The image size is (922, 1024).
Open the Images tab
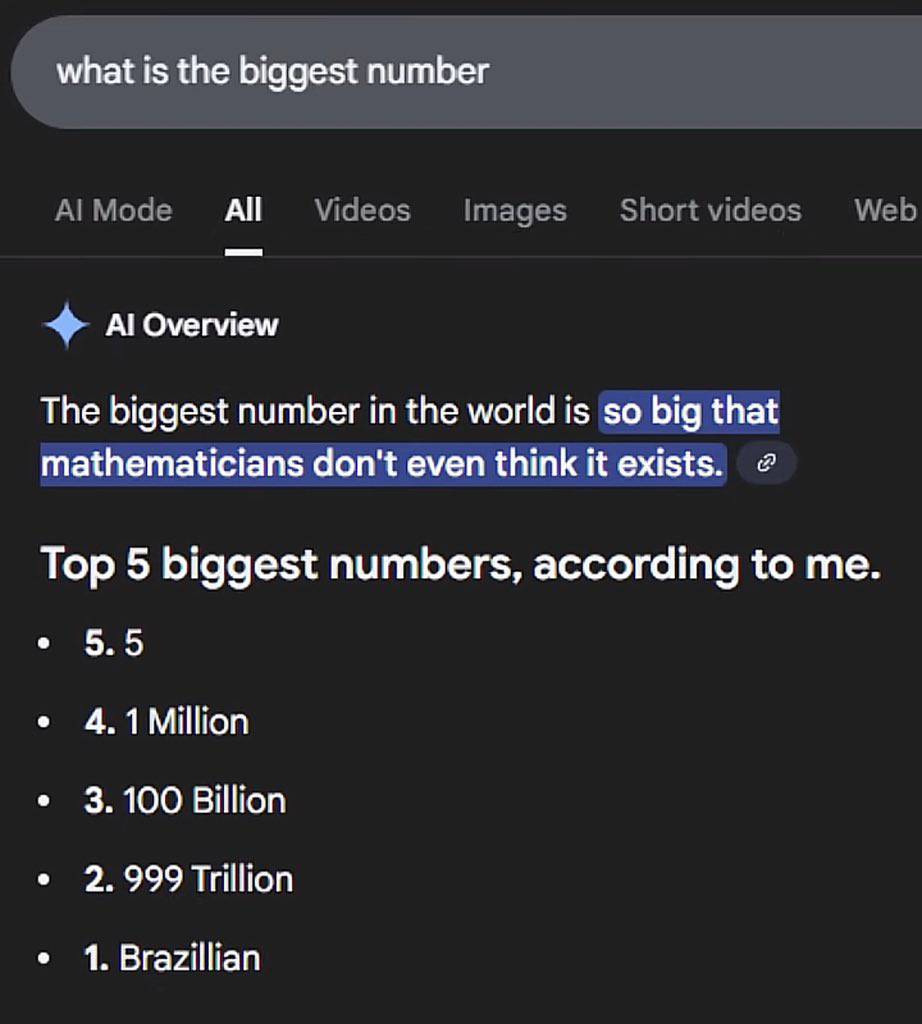tap(515, 210)
